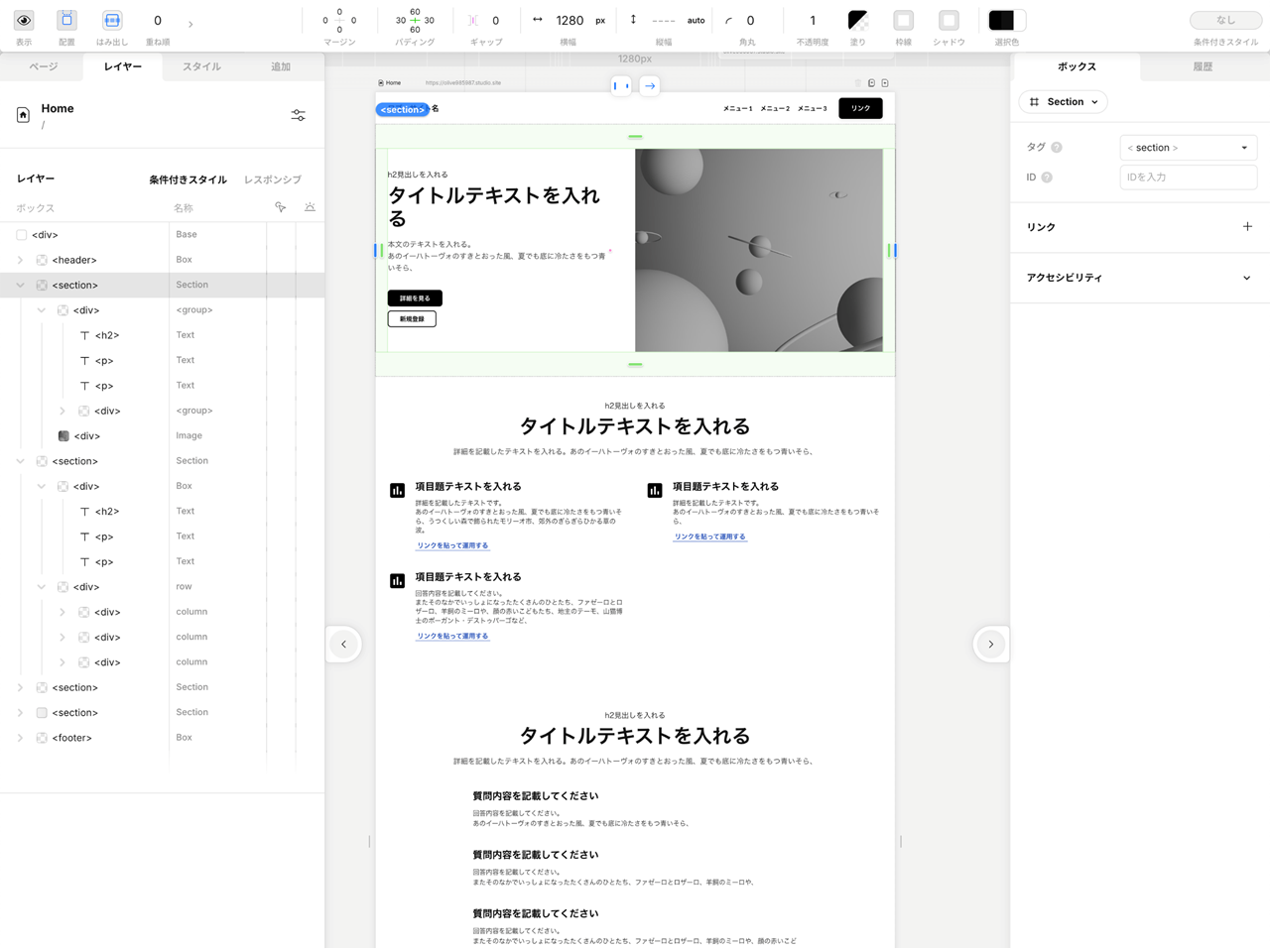The width and height of the screenshot is (1270, 952).
Task: Click the 縦幅 auto unit
Action: tap(697, 20)
